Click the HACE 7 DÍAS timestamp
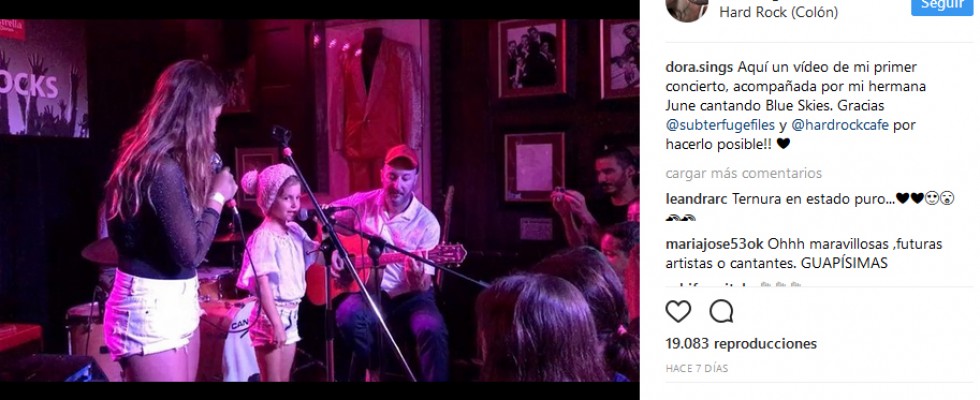This screenshot has width=980, height=400. pyautogui.click(x=696, y=369)
